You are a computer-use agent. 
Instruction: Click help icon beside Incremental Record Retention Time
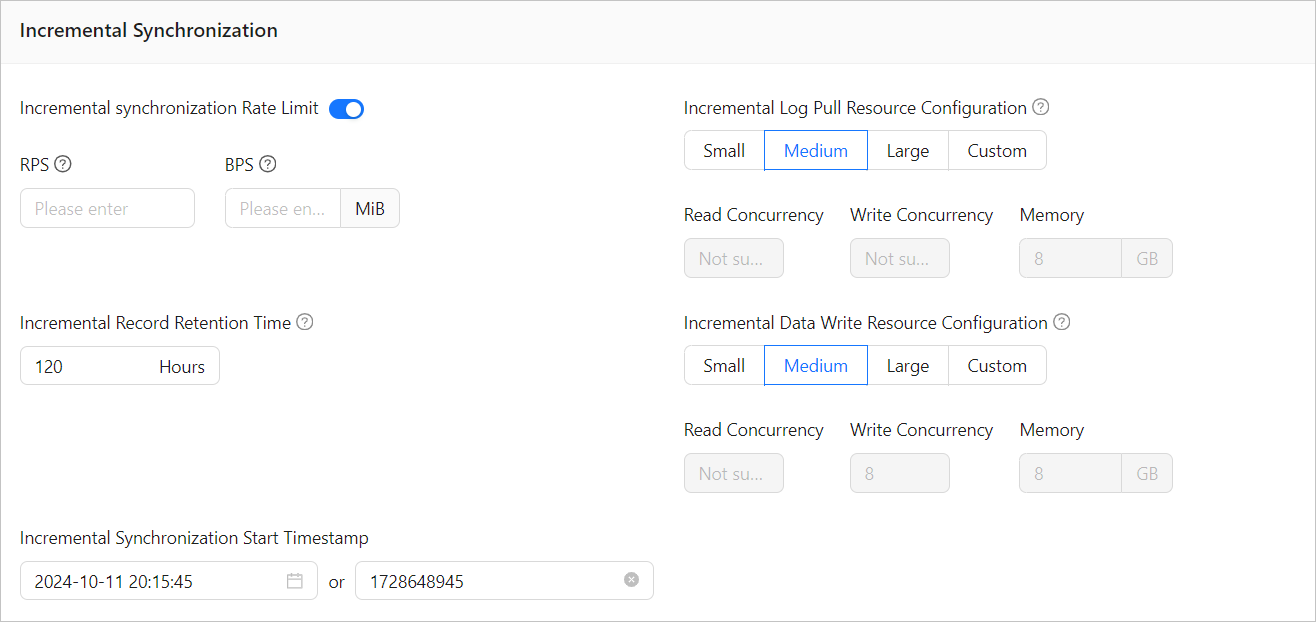coord(305,322)
